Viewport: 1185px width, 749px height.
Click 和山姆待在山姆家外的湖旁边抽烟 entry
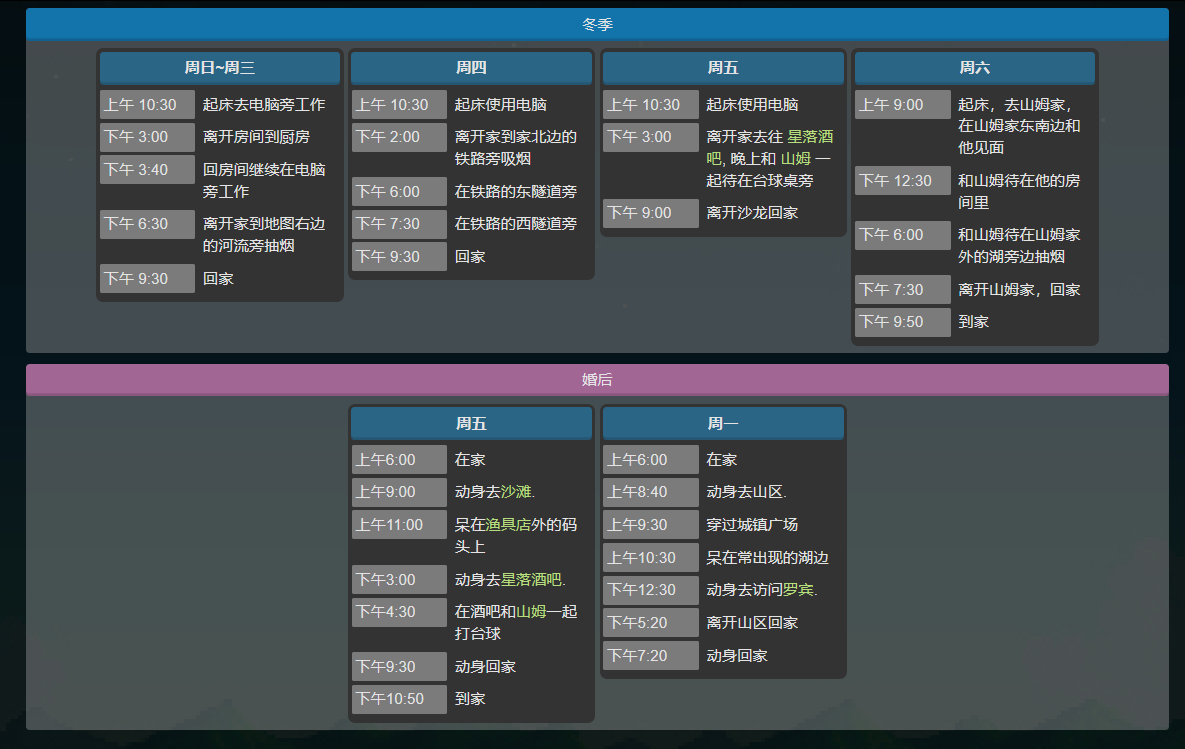click(1019, 246)
